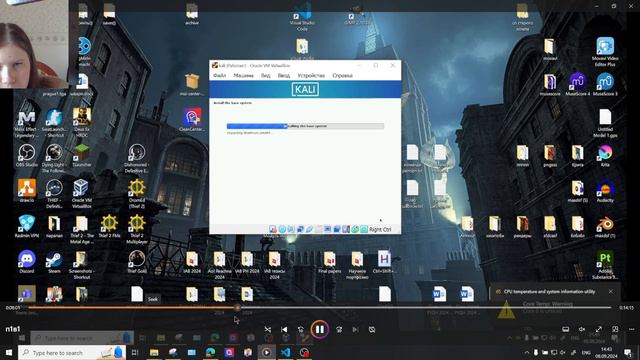Select the Steam desktop icon
This screenshot has width=640, height=360.
click(x=54, y=262)
